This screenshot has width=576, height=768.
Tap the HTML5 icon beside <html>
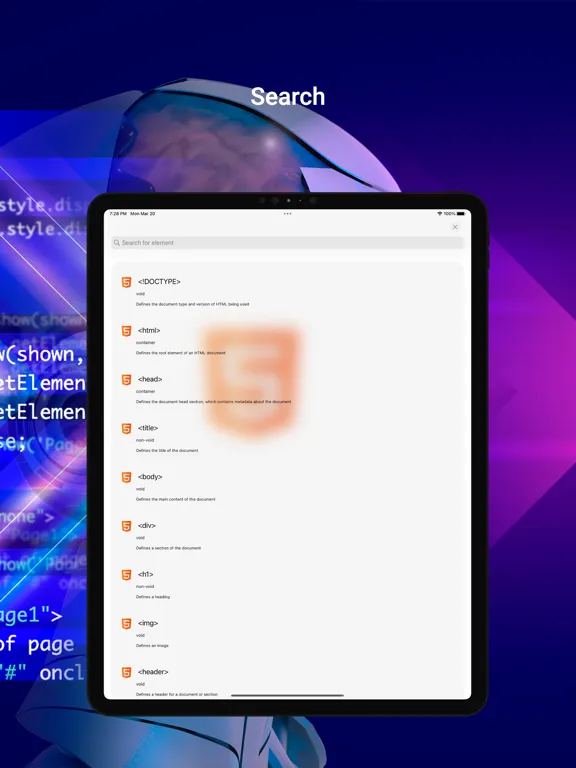tap(126, 331)
